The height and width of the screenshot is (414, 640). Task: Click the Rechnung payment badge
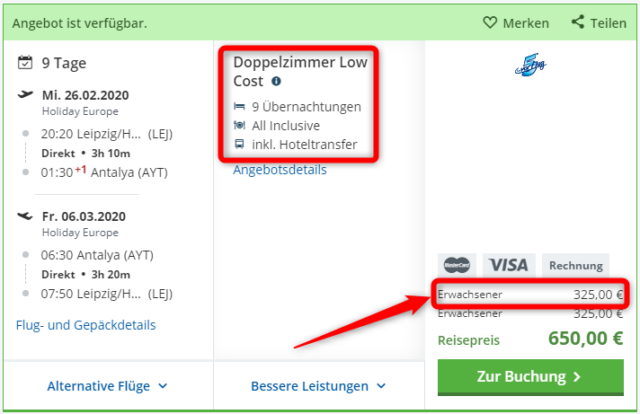coord(576,265)
